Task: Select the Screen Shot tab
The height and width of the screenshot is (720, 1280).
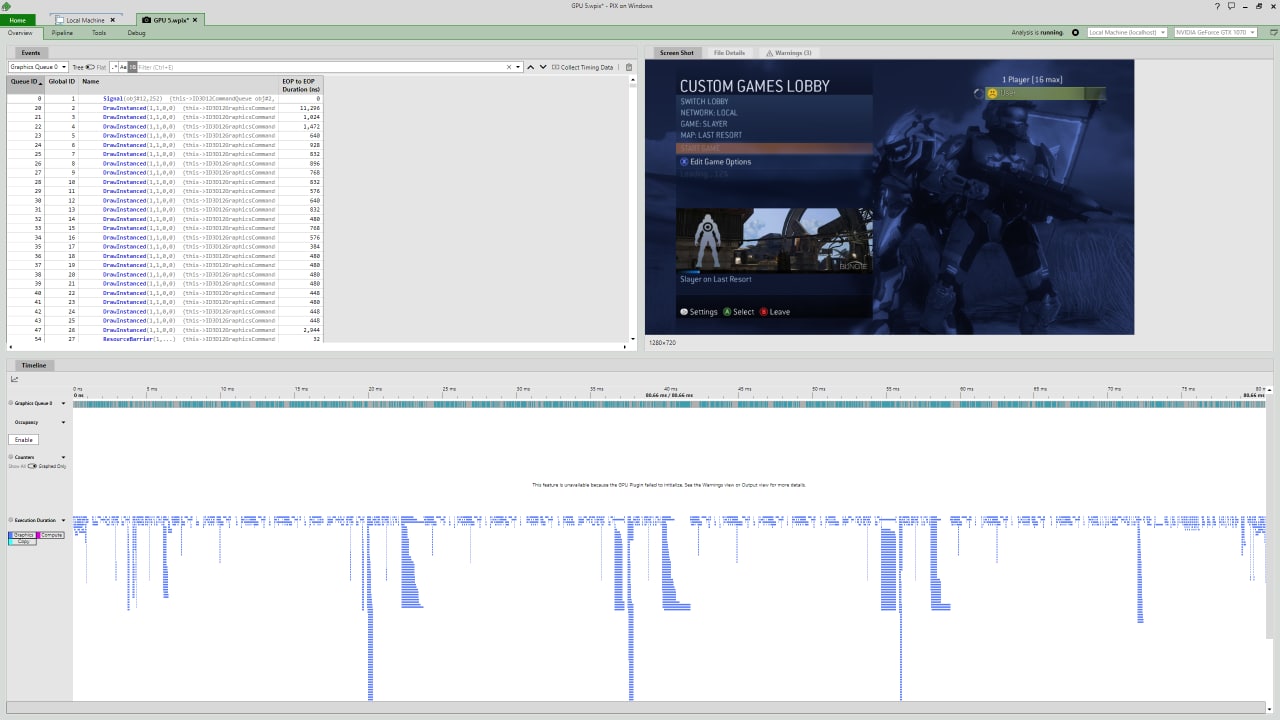Action: [x=677, y=53]
